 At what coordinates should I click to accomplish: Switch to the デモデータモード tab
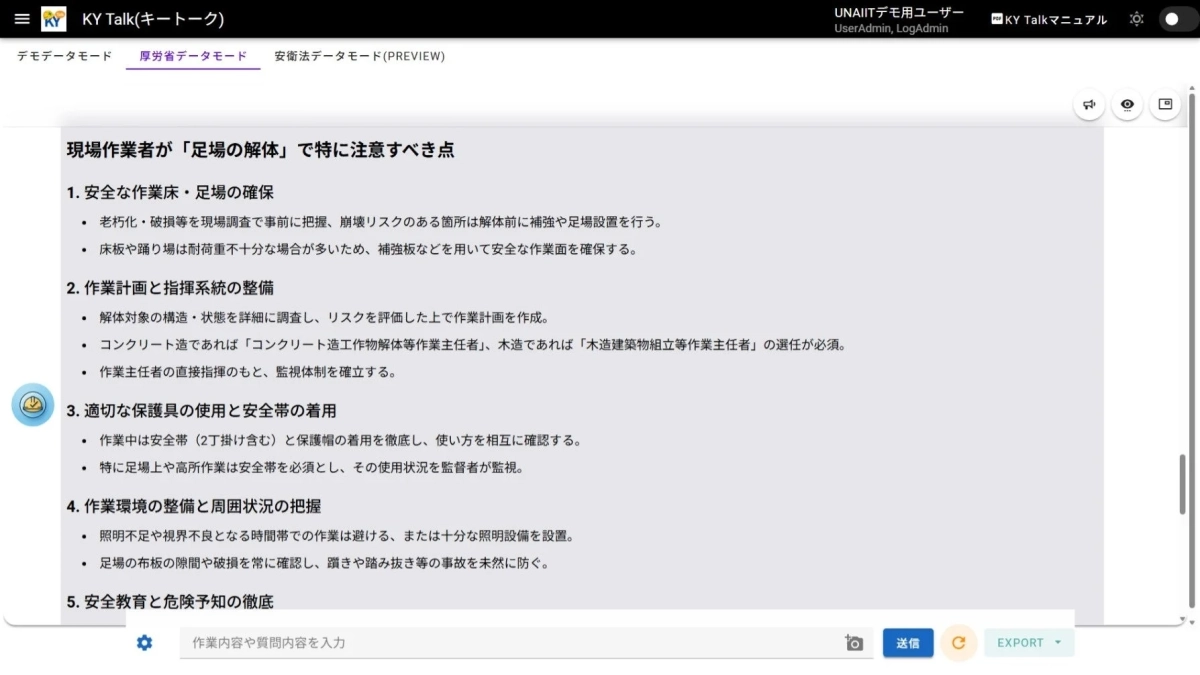tap(64, 57)
